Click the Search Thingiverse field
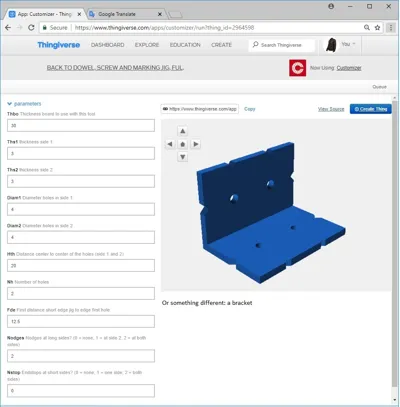Screen dimensions: 400x407 click(281, 45)
